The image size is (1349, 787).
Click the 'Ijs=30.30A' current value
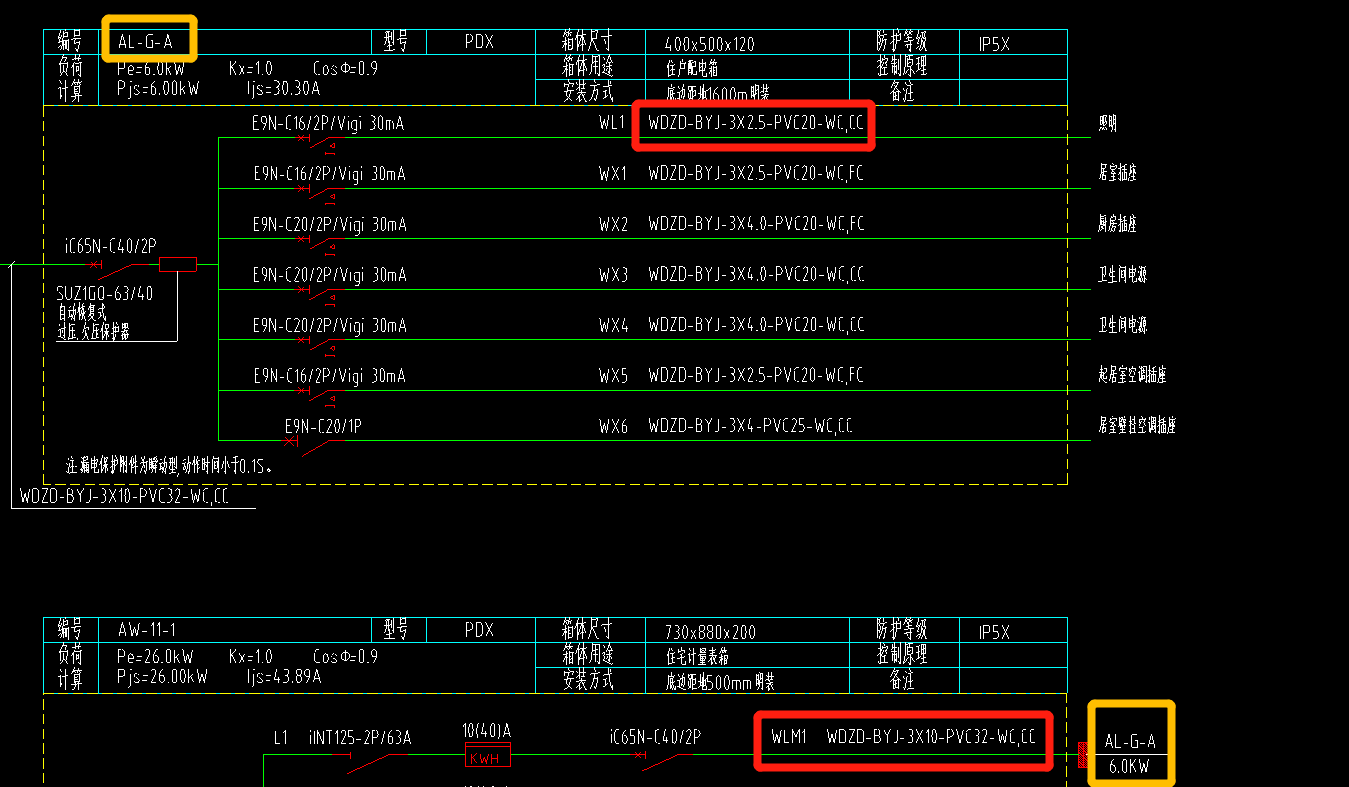click(283, 88)
